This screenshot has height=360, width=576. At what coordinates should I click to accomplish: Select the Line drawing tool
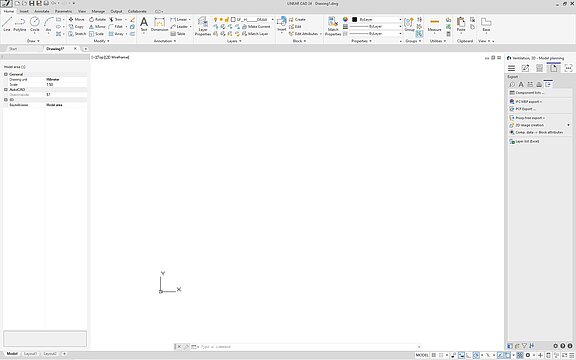7,24
